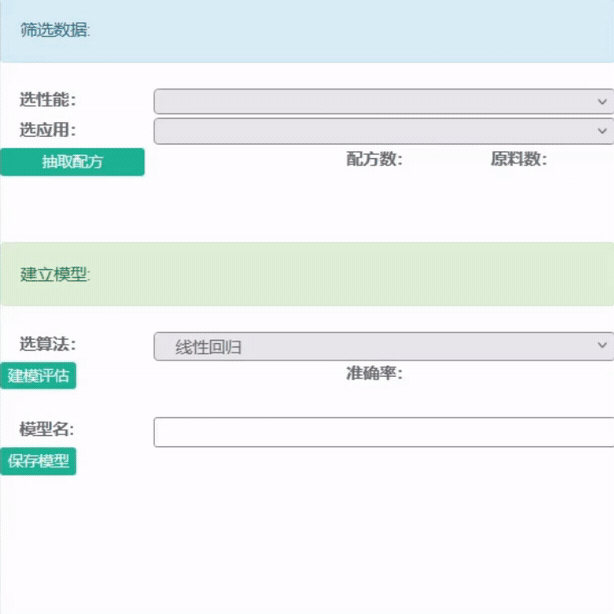This screenshot has width=614, height=614.
Task: Focus the 模型名 text input field
Action: [383, 432]
